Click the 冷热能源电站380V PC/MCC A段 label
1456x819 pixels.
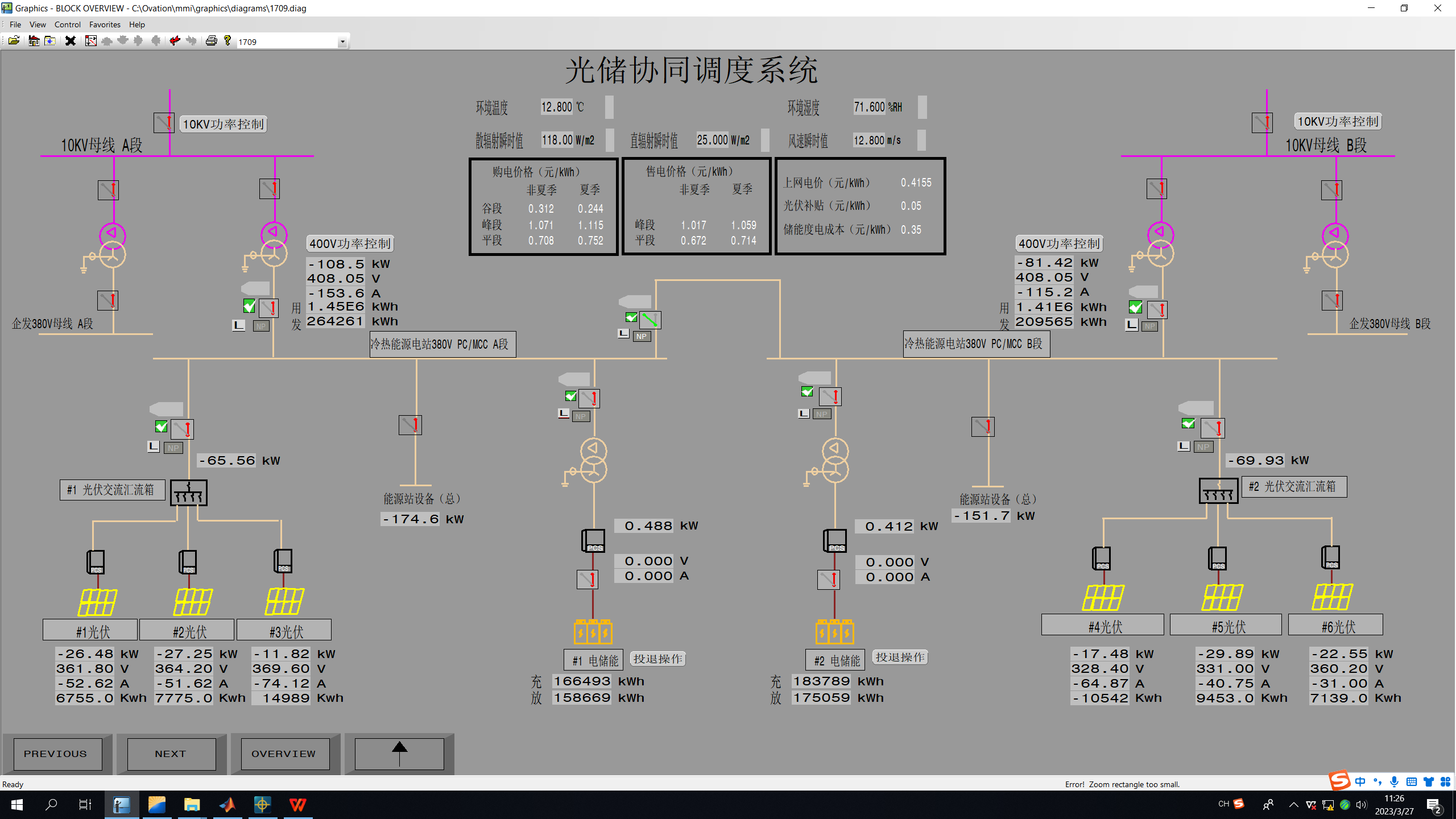(x=442, y=344)
